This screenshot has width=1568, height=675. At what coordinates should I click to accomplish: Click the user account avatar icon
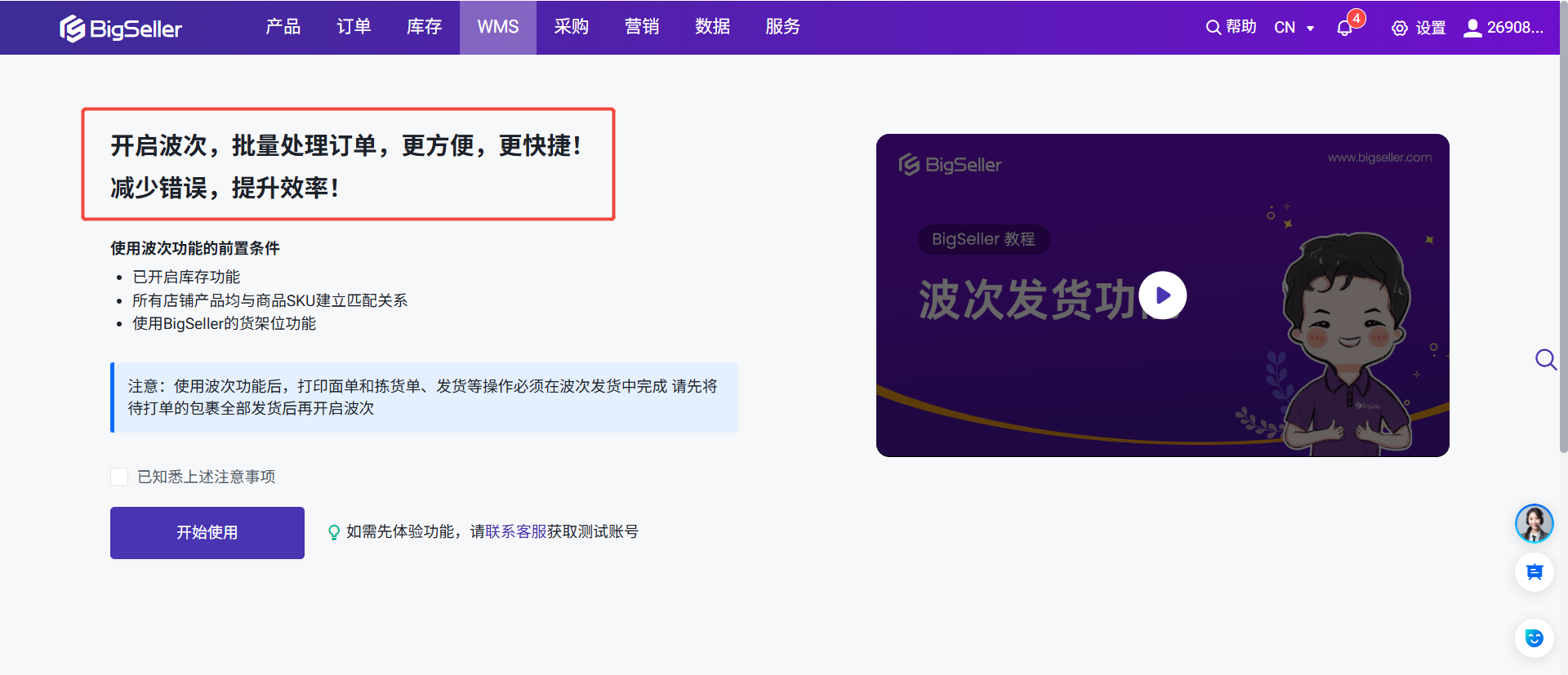point(1472,29)
